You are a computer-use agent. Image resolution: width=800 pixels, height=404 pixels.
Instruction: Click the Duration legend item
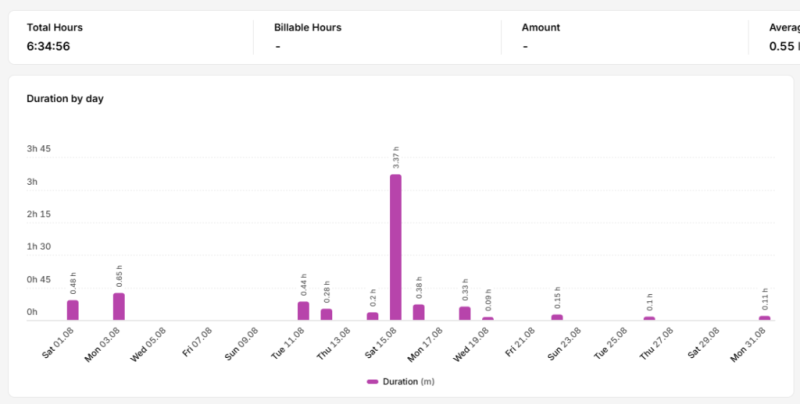pyautogui.click(x=401, y=382)
